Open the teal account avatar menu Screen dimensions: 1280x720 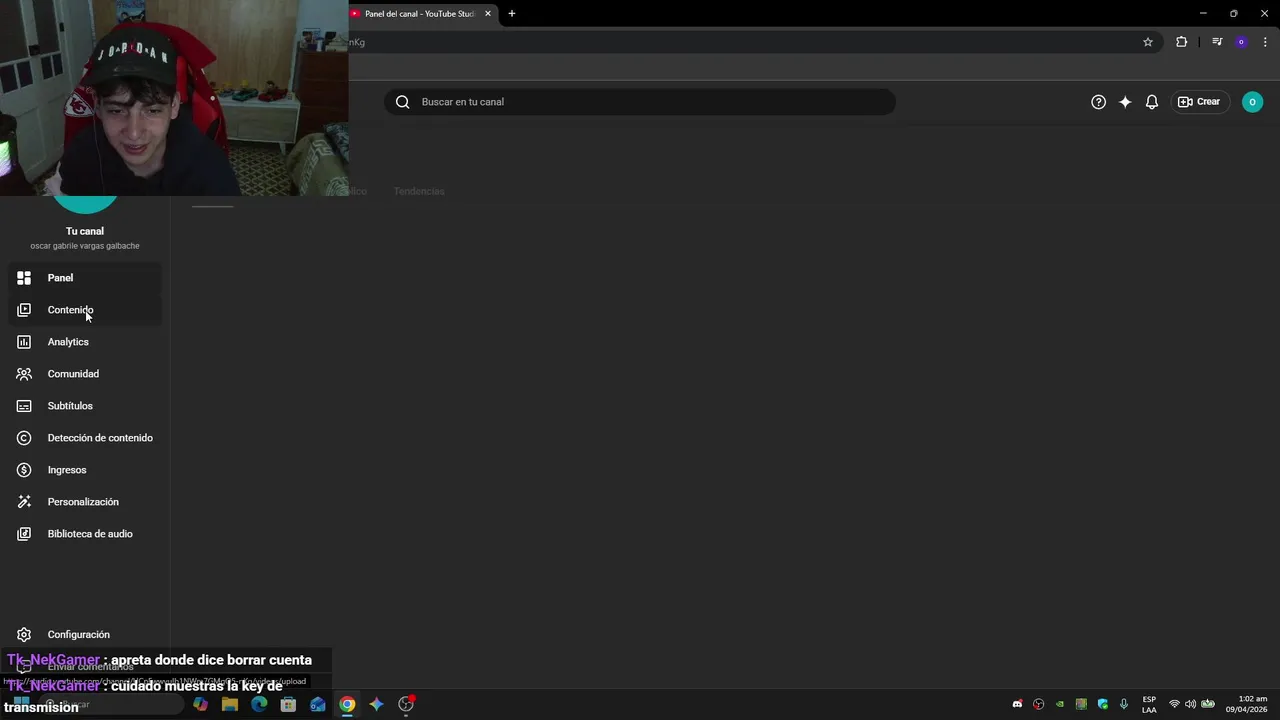1252,102
